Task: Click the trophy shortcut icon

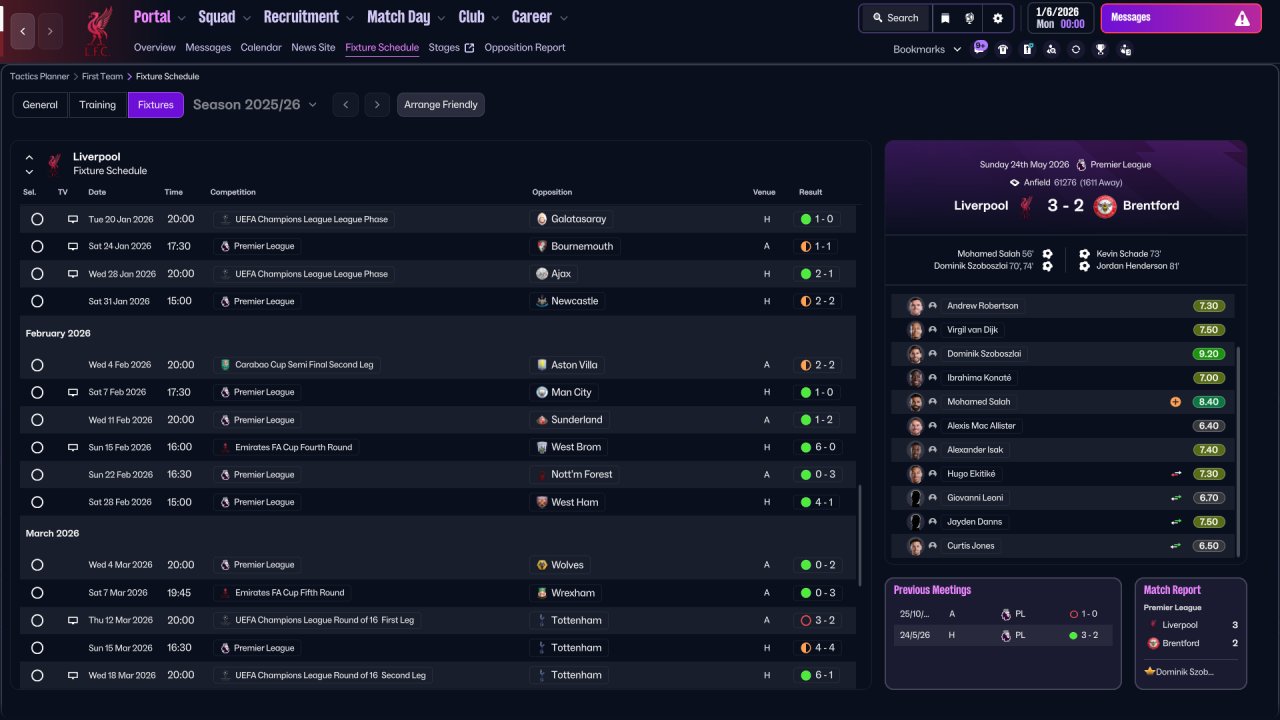Action: (1100, 49)
